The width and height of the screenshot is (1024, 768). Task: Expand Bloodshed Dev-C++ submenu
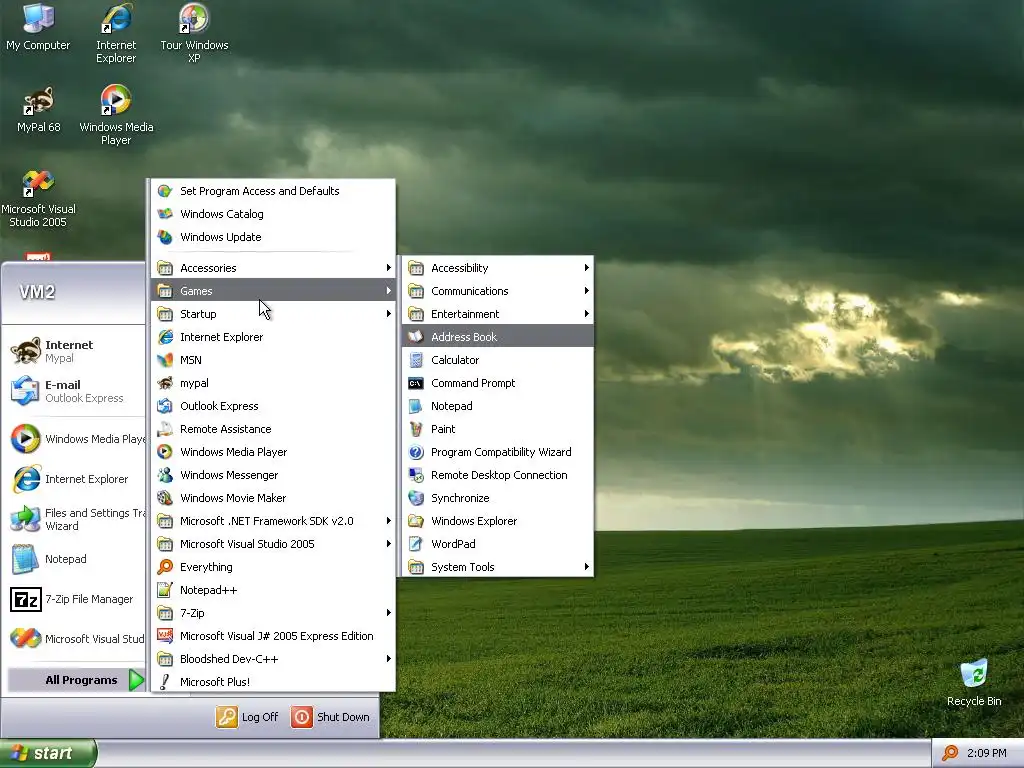coord(273,659)
